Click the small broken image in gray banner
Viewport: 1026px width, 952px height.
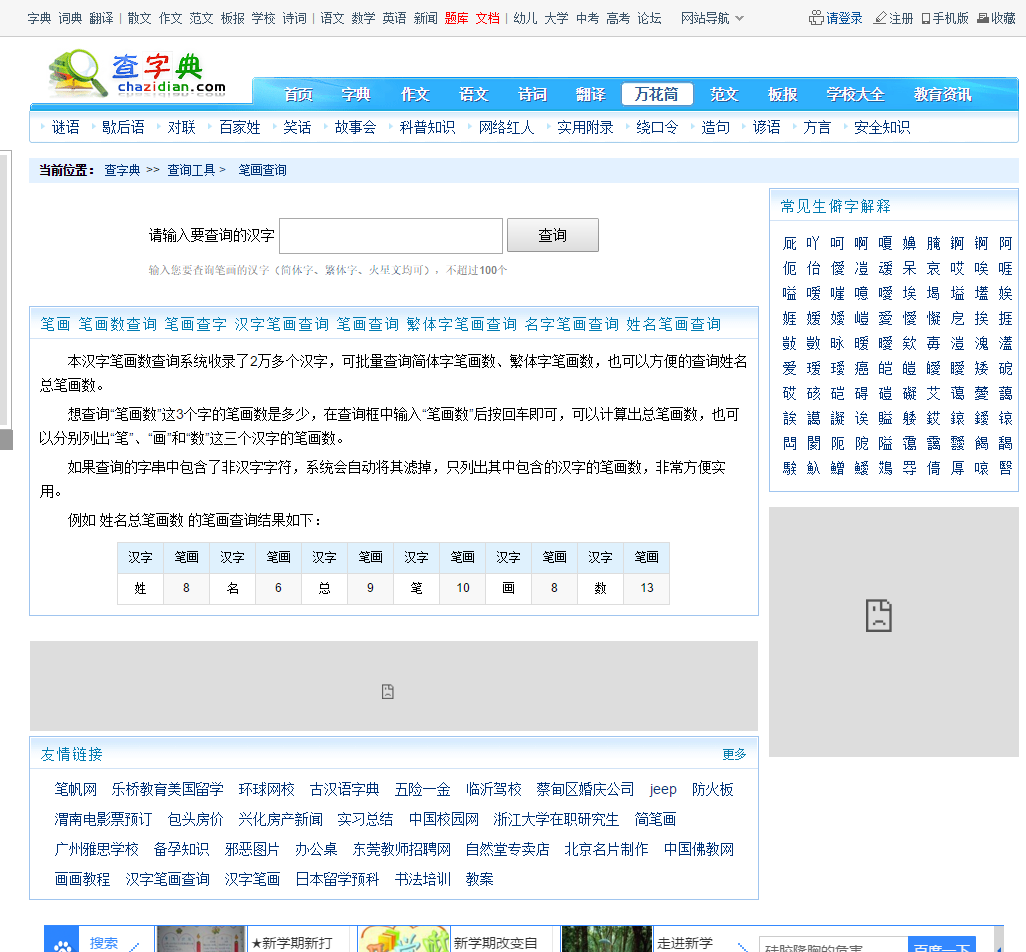388,691
